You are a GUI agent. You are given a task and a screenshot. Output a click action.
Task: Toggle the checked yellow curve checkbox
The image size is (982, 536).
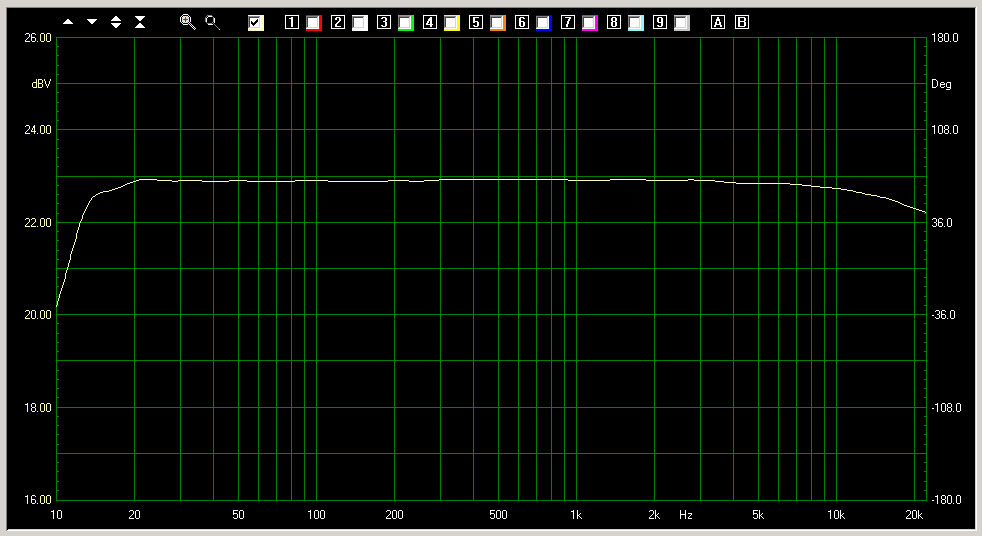pyautogui.click(x=256, y=23)
